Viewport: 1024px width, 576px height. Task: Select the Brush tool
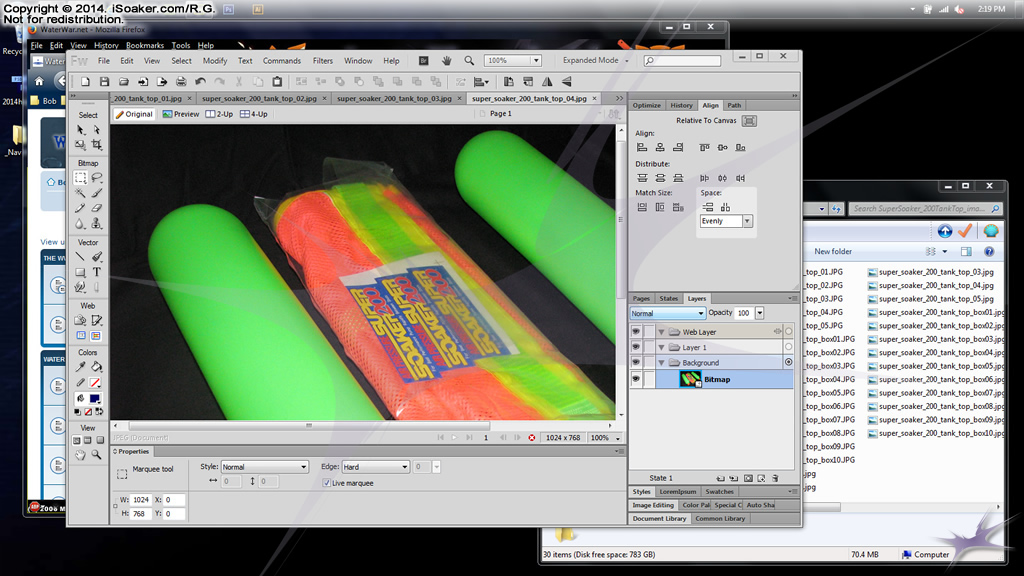pyautogui.click(x=97, y=193)
